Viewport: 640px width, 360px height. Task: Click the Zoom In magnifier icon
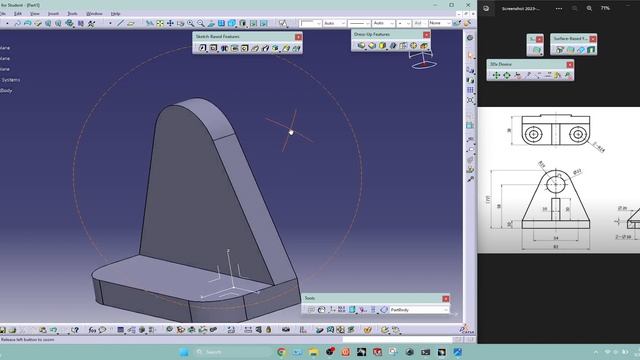click(x=191, y=24)
